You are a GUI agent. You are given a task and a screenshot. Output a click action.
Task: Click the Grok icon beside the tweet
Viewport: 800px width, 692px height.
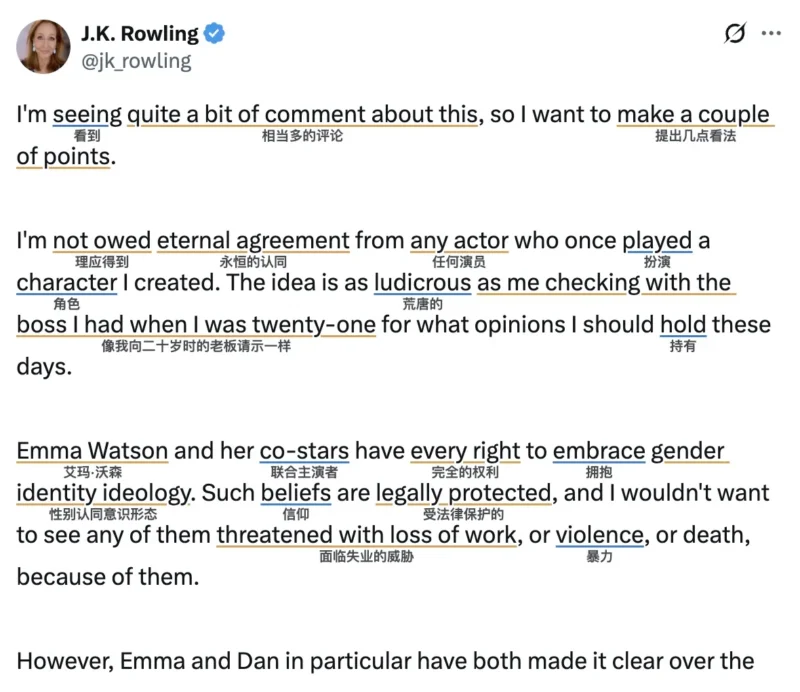tap(735, 34)
